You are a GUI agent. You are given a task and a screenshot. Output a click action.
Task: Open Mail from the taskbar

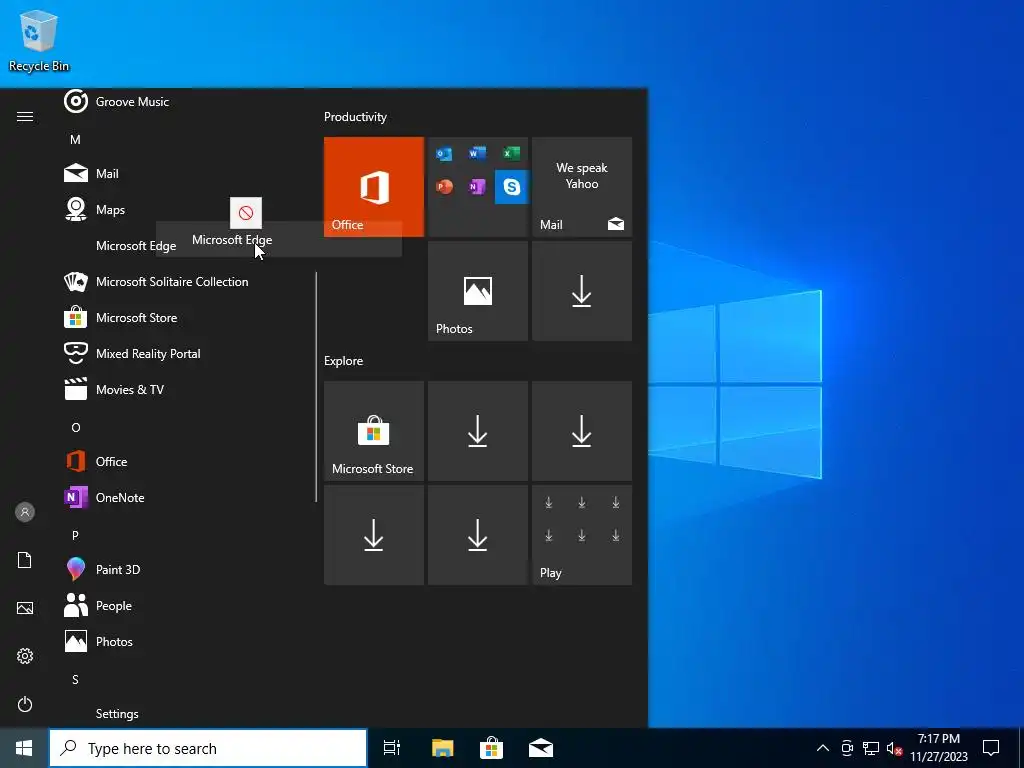point(541,748)
